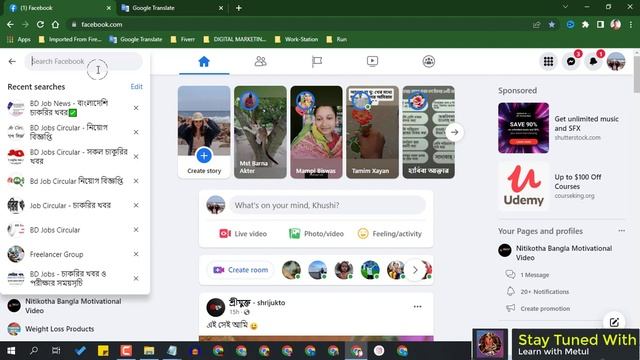Add a Photo/video to post
Viewport: 640px width, 360px height.
pyautogui.click(x=316, y=233)
